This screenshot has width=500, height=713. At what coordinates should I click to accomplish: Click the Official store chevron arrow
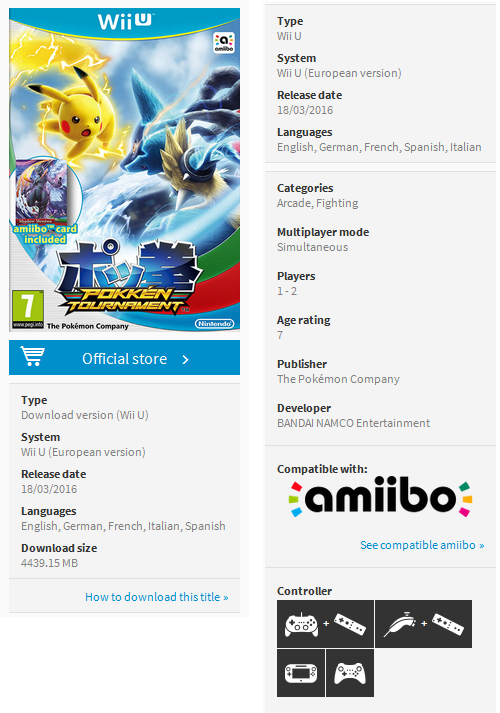click(185, 360)
